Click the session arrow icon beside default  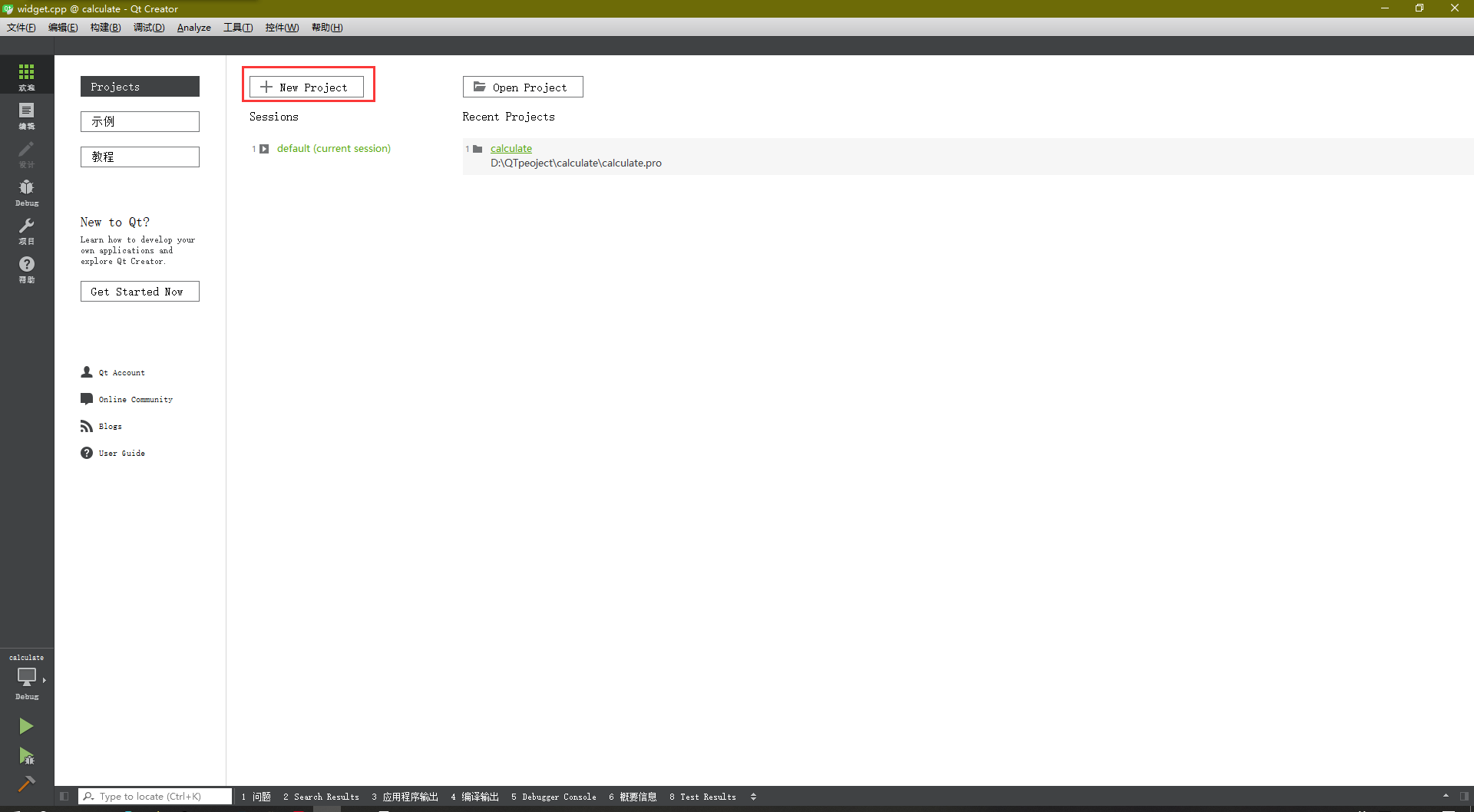click(x=264, y=149)
